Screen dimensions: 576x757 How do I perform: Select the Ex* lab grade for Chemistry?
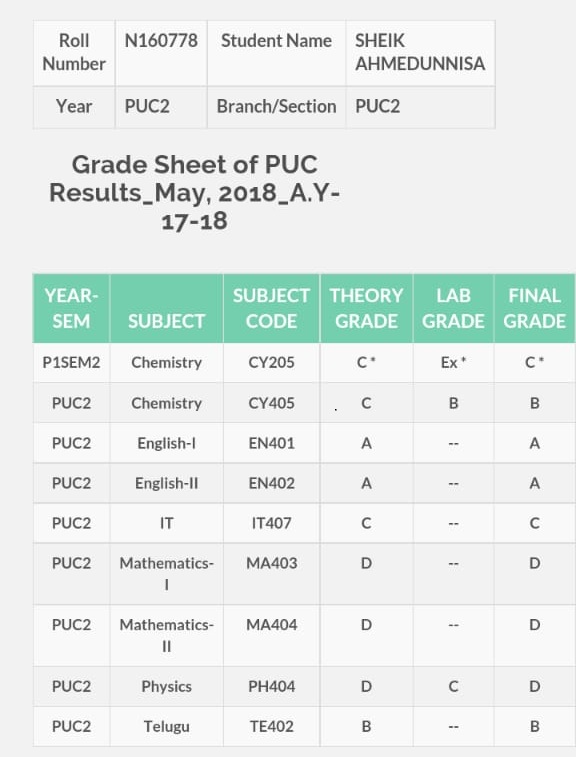[x=453, y=363]
